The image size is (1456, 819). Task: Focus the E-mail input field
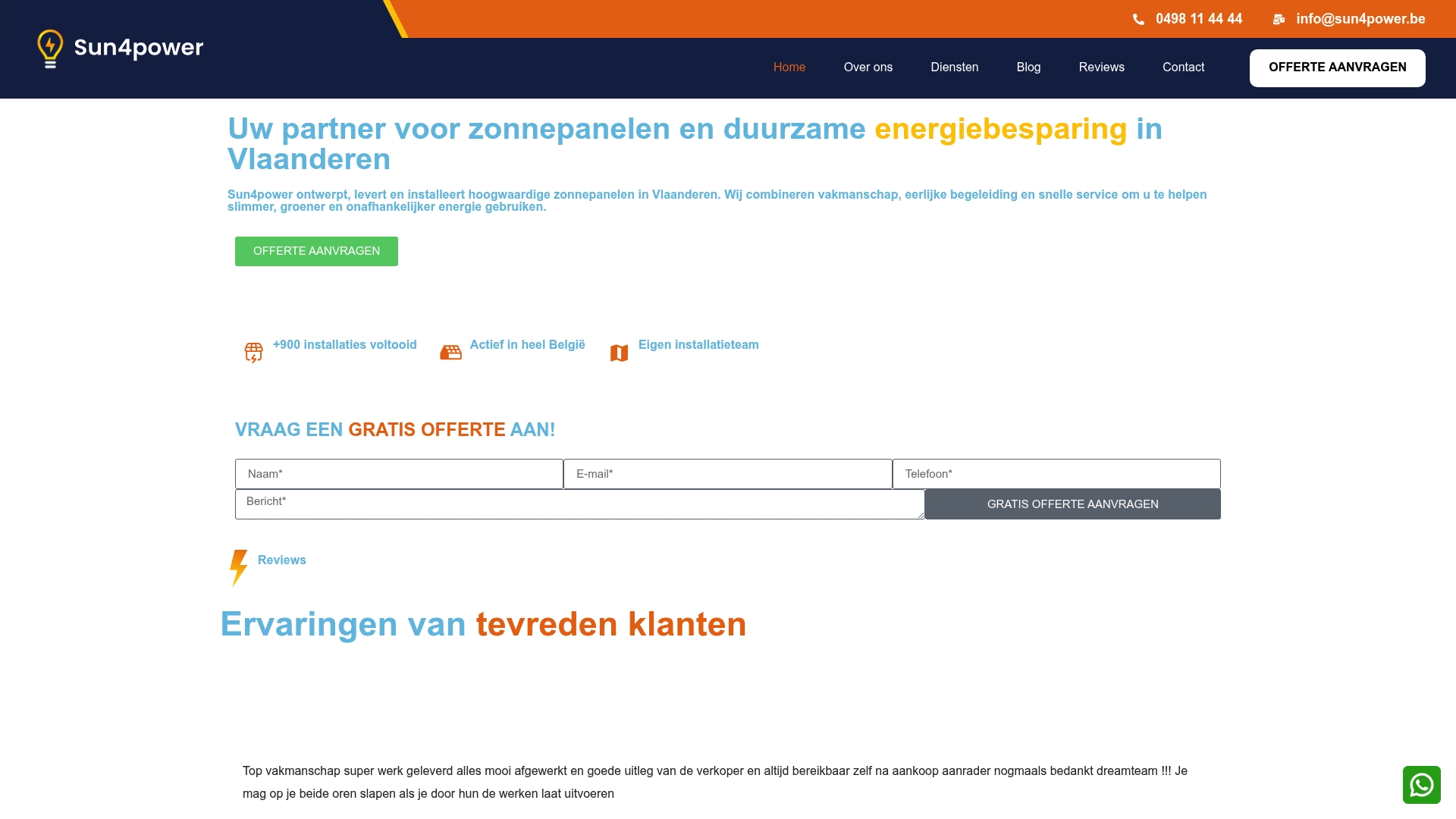pyautogui.click(x=727, y=474)
